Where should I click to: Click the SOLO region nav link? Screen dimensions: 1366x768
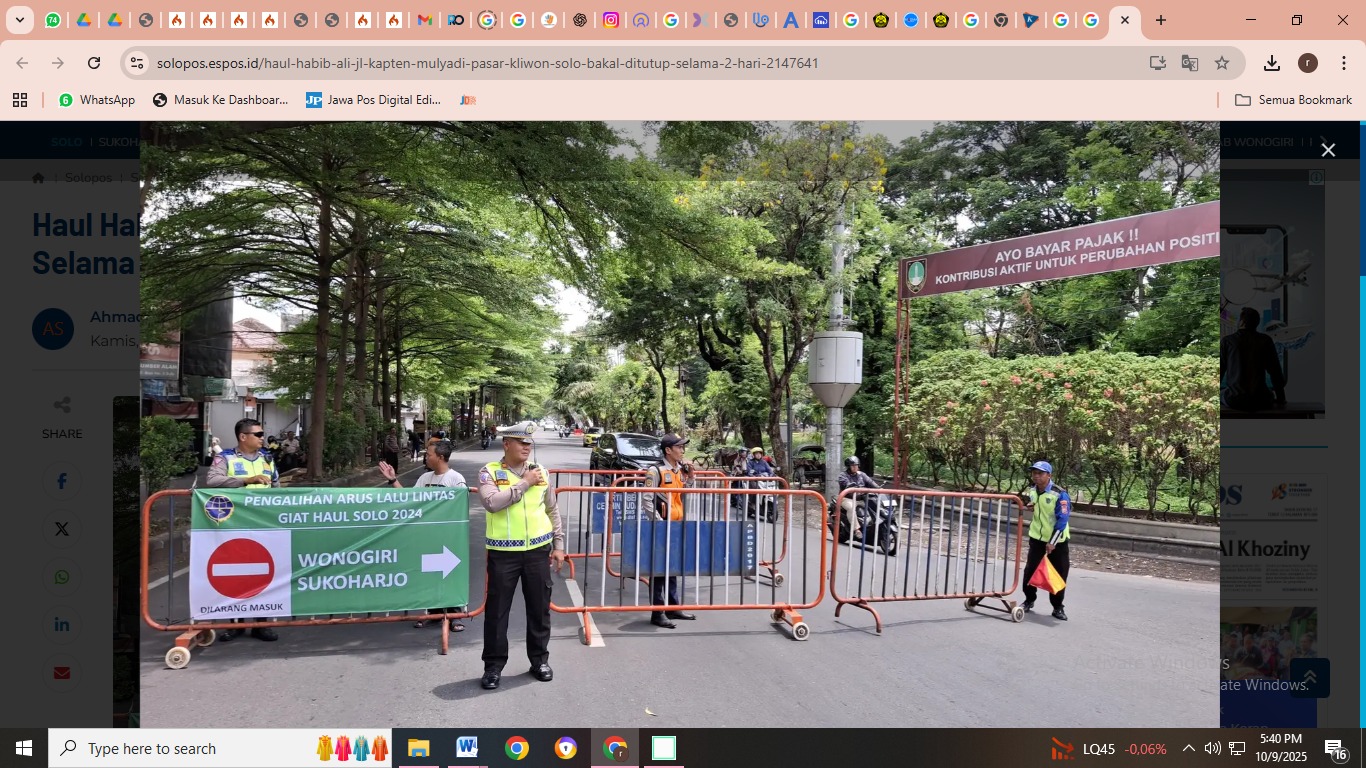pos(66,142)
